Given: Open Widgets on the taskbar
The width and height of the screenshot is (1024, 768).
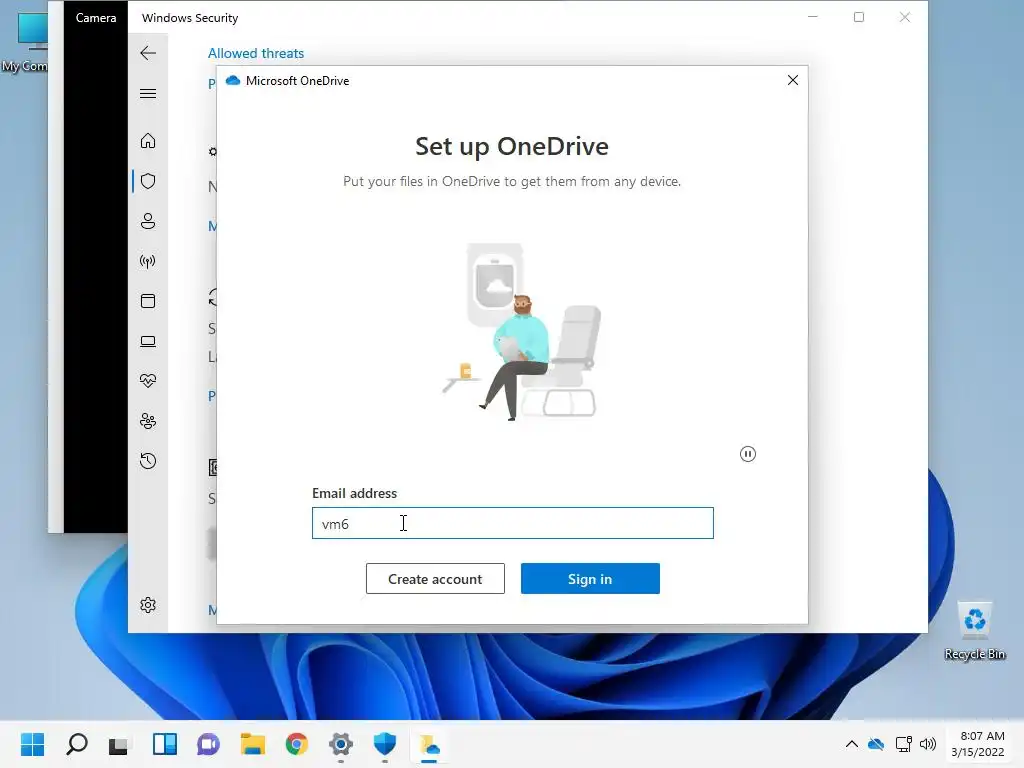Looking at the screenshot, I should click(x=165, y=744).
